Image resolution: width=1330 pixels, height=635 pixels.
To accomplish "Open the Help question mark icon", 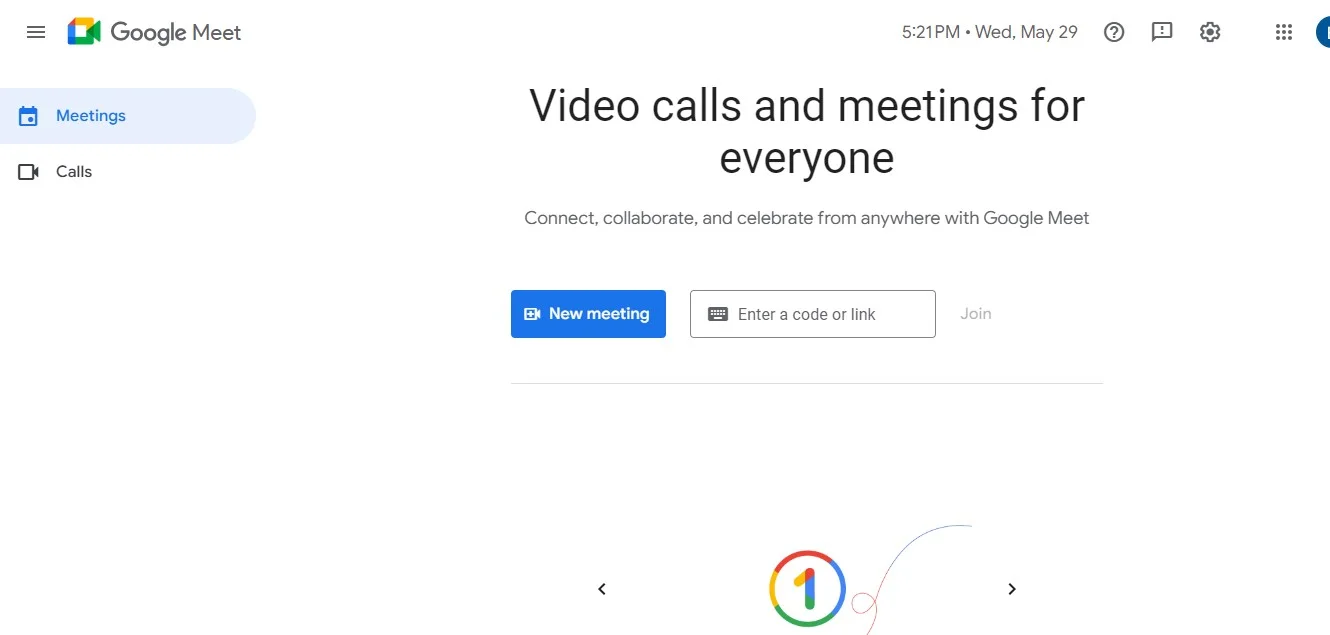I will [x=1114, y=32].
